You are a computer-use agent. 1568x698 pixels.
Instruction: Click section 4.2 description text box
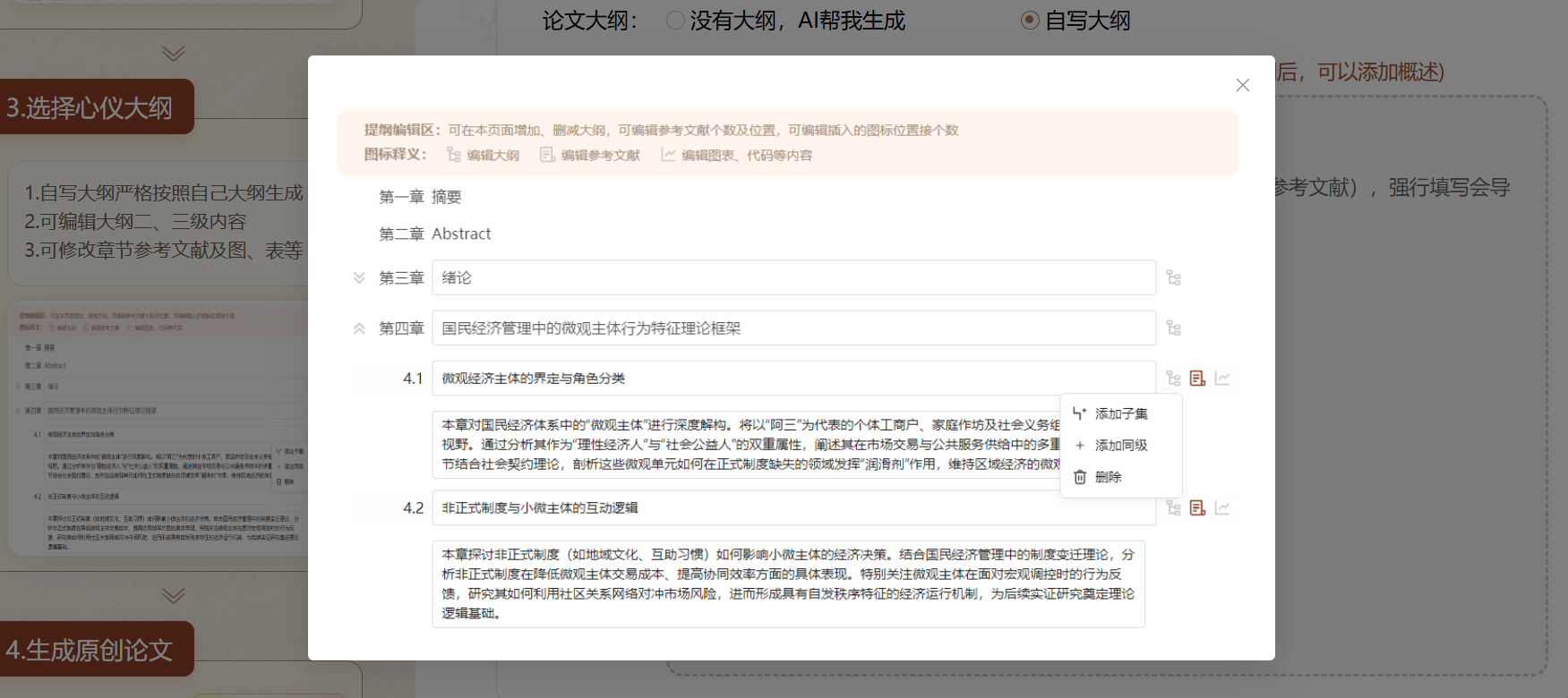(788, 583)
